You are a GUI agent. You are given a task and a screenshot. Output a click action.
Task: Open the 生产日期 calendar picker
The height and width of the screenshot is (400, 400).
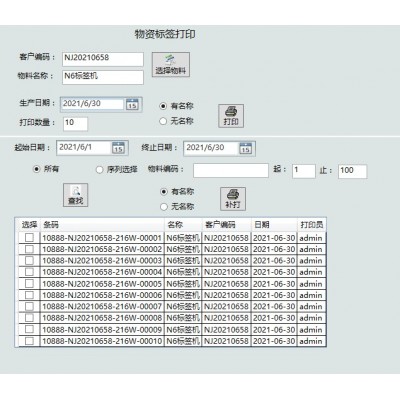[x=132, y=104]
